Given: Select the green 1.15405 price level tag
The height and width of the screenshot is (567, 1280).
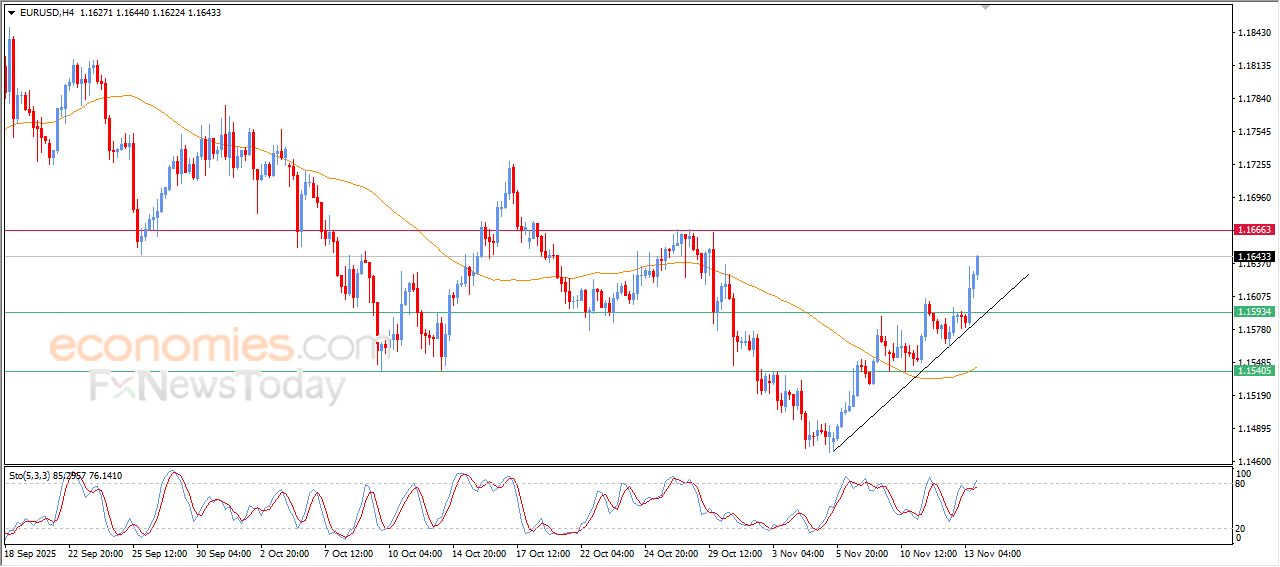Looking at the screenshot, I should click(x=1254, y=371).
